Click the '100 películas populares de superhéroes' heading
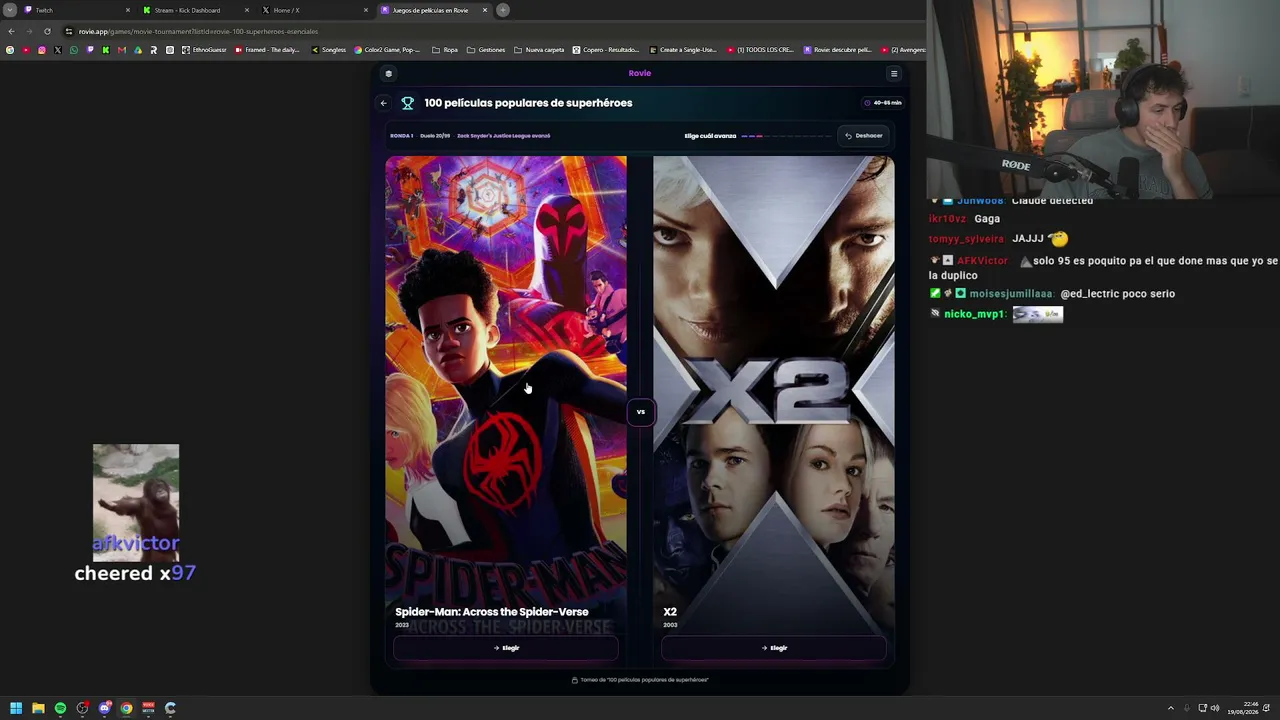Screen dimensions: 1280x720 click(x=528, y=103)
